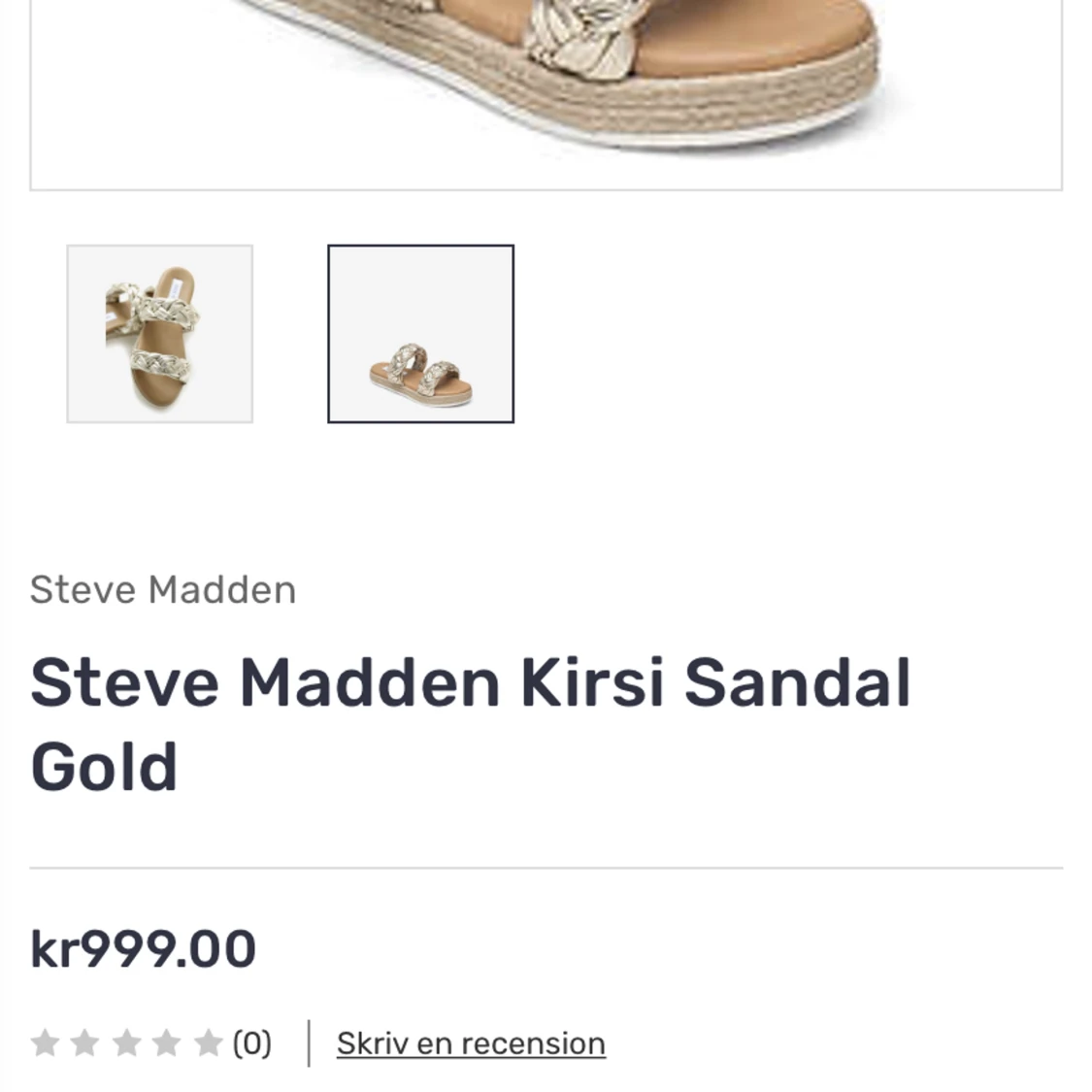The height and width of the screenshot is (1092, 1092).
Task: Click the second rating star
Action: 85,1042
